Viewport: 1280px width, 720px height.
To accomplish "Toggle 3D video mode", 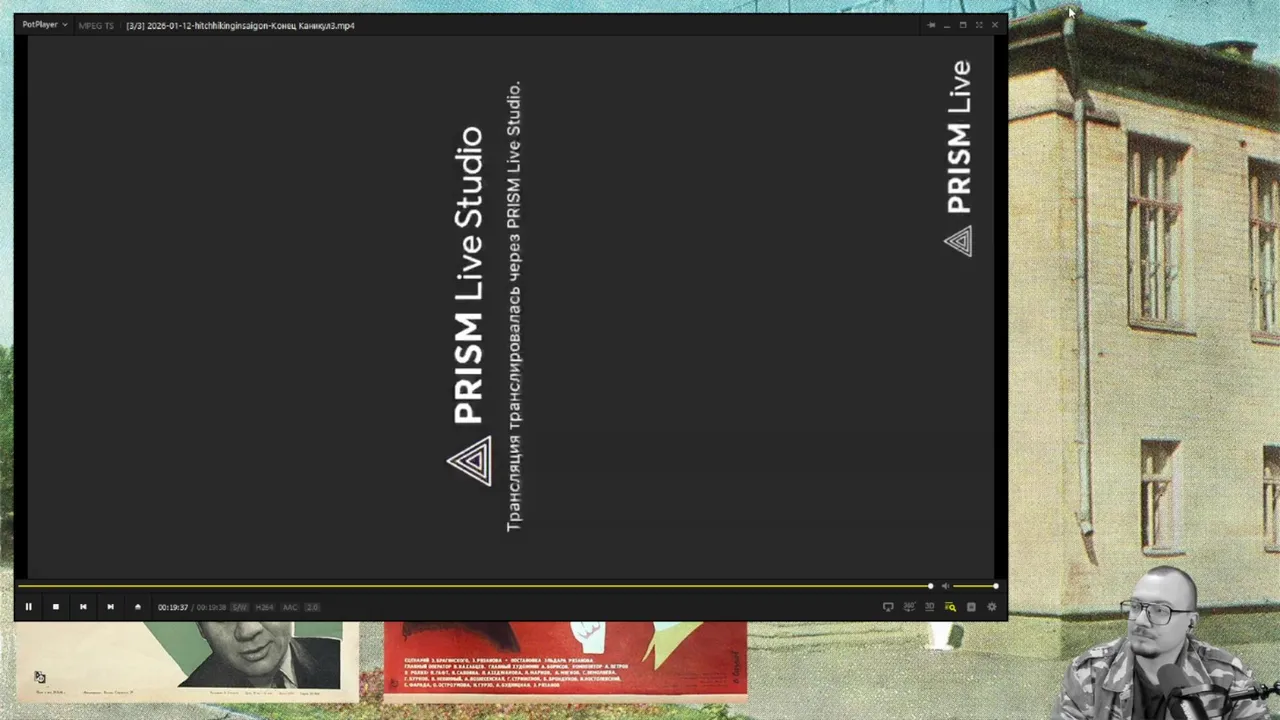I will click(929, 607).
